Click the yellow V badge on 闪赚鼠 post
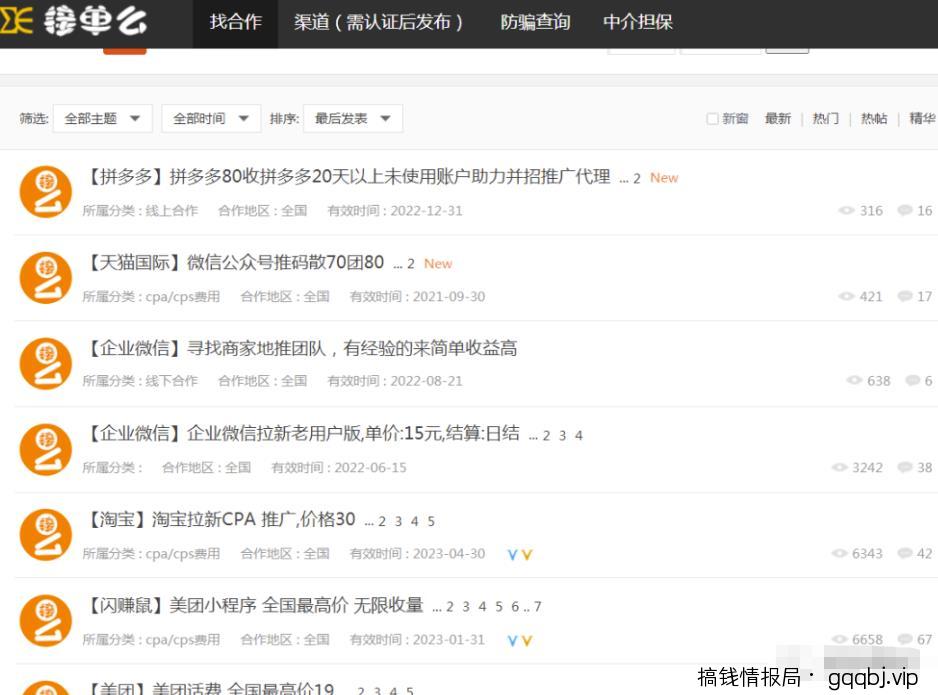This screenshot has width=938, height=695. (526, 640)
